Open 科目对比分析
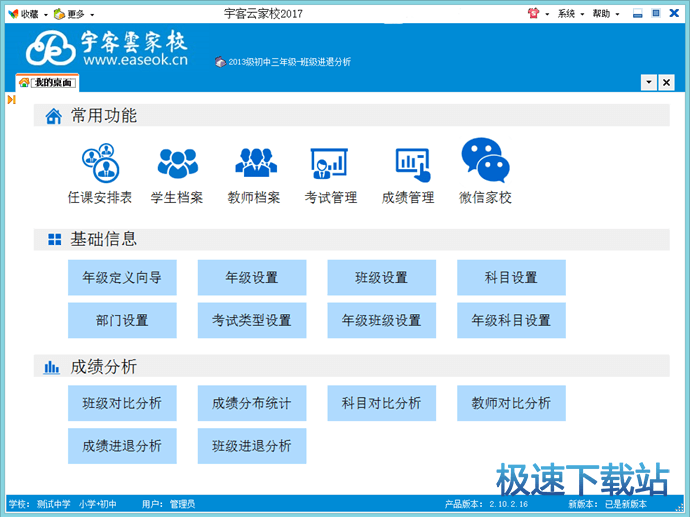690x517 pixels. click(x=382, y=403)
